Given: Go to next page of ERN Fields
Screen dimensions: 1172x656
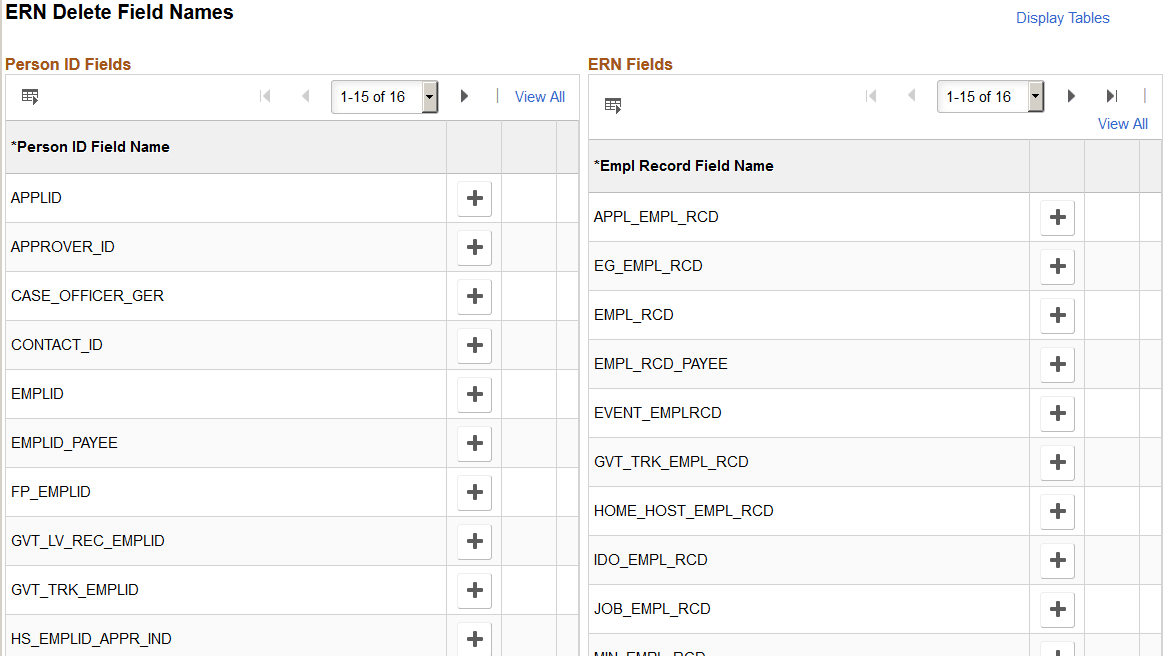Looking at the screenshot, I should [1071, 96].
